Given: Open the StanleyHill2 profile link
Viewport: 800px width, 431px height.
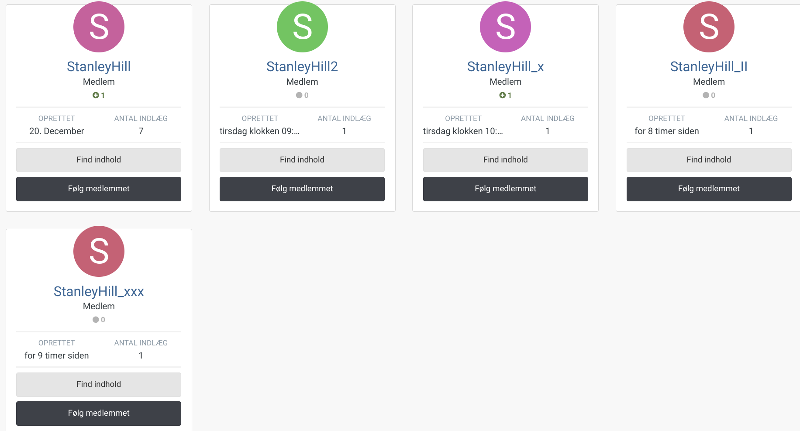Looking at the screenshot, I should tap(302, 67).
